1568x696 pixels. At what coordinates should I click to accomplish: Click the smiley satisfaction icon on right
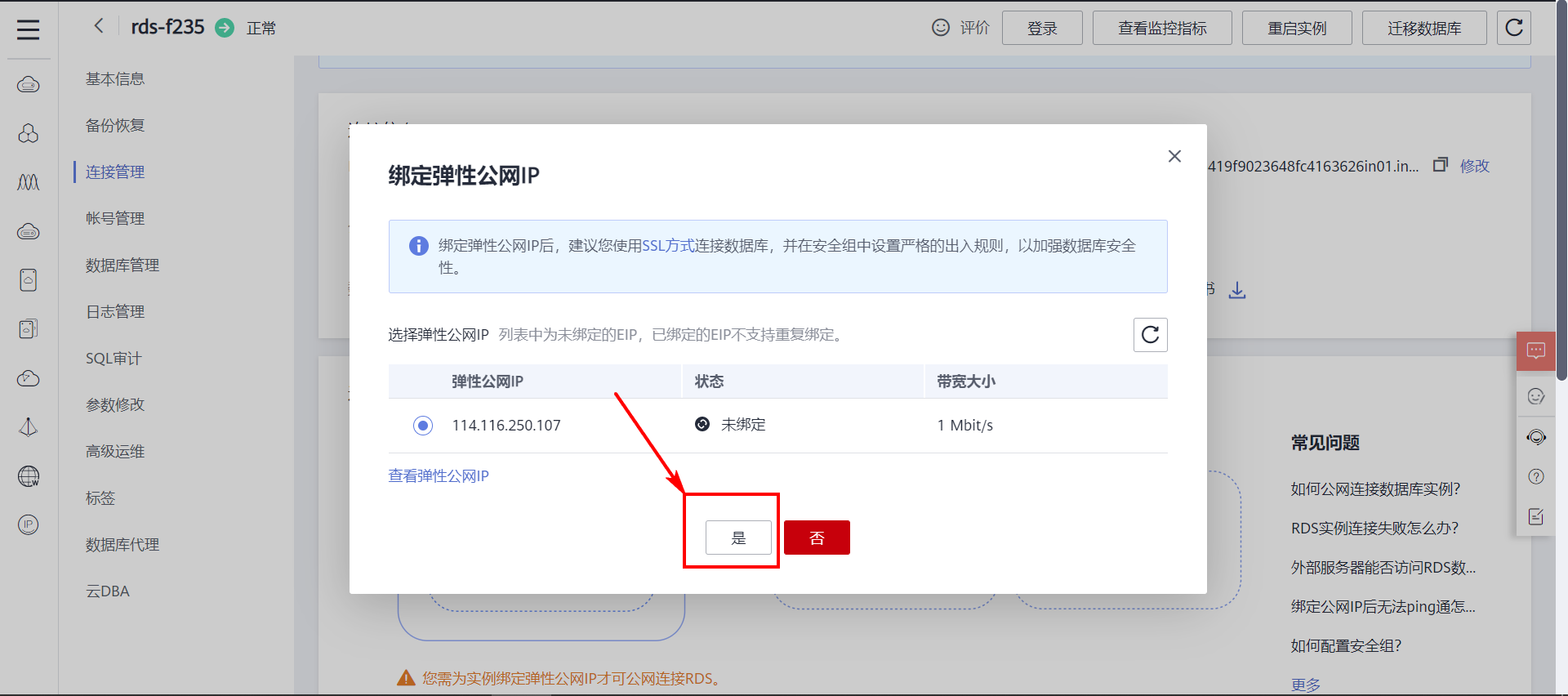click(1536, 396)
